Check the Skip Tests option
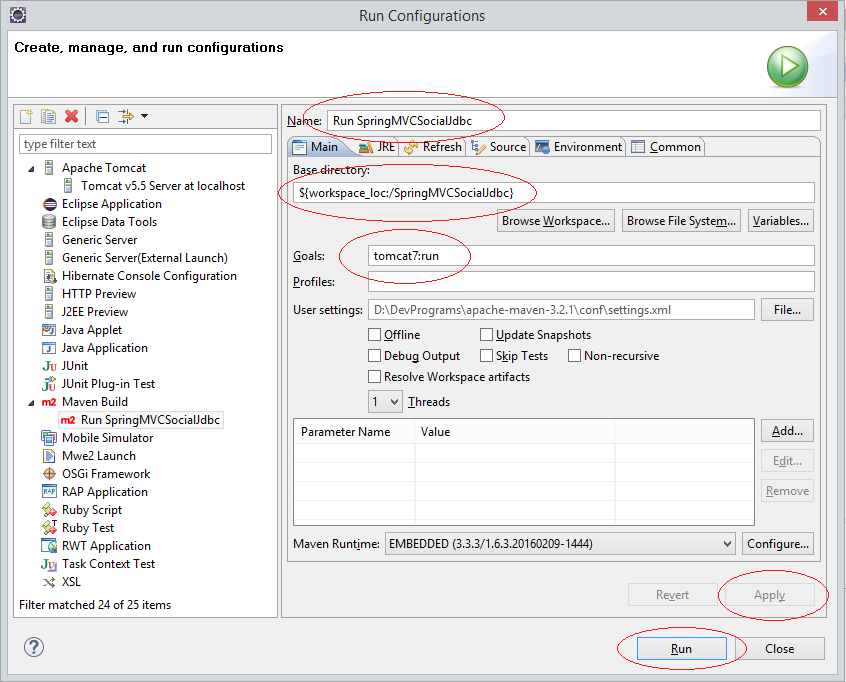The image size is (846, 682). click(x=486, y=356)
